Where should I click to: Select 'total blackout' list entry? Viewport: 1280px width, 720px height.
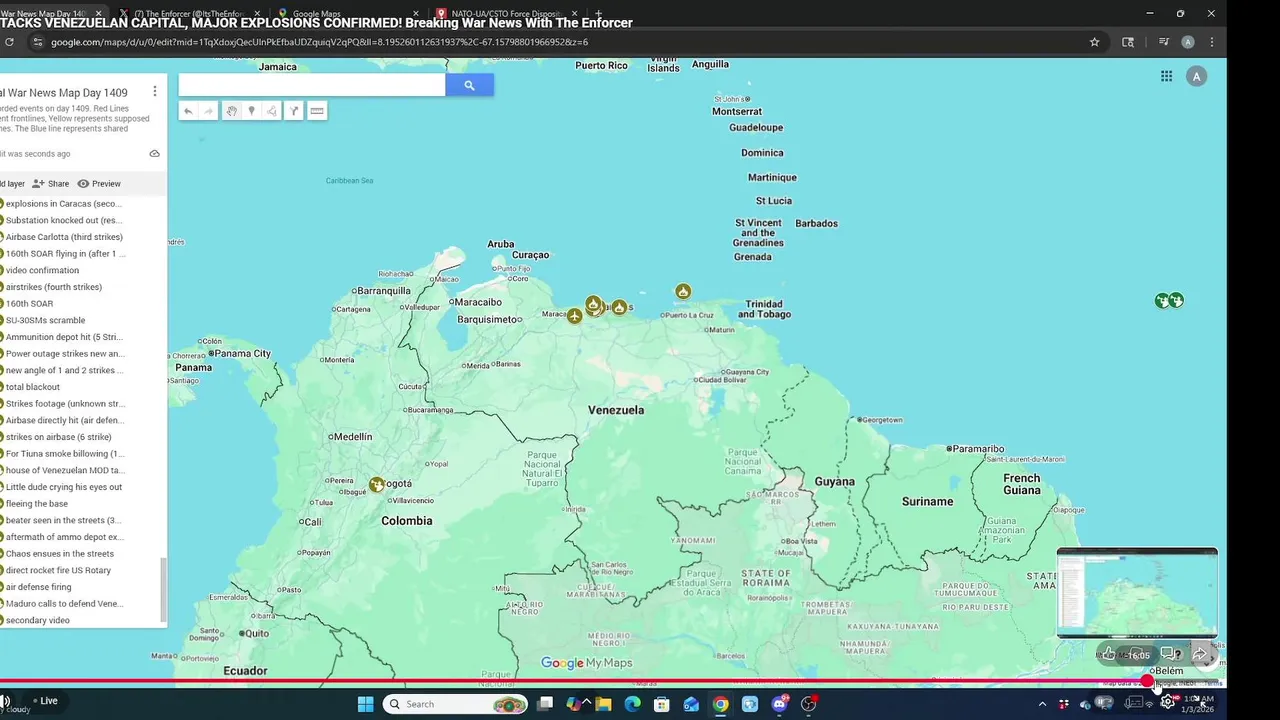33,387
